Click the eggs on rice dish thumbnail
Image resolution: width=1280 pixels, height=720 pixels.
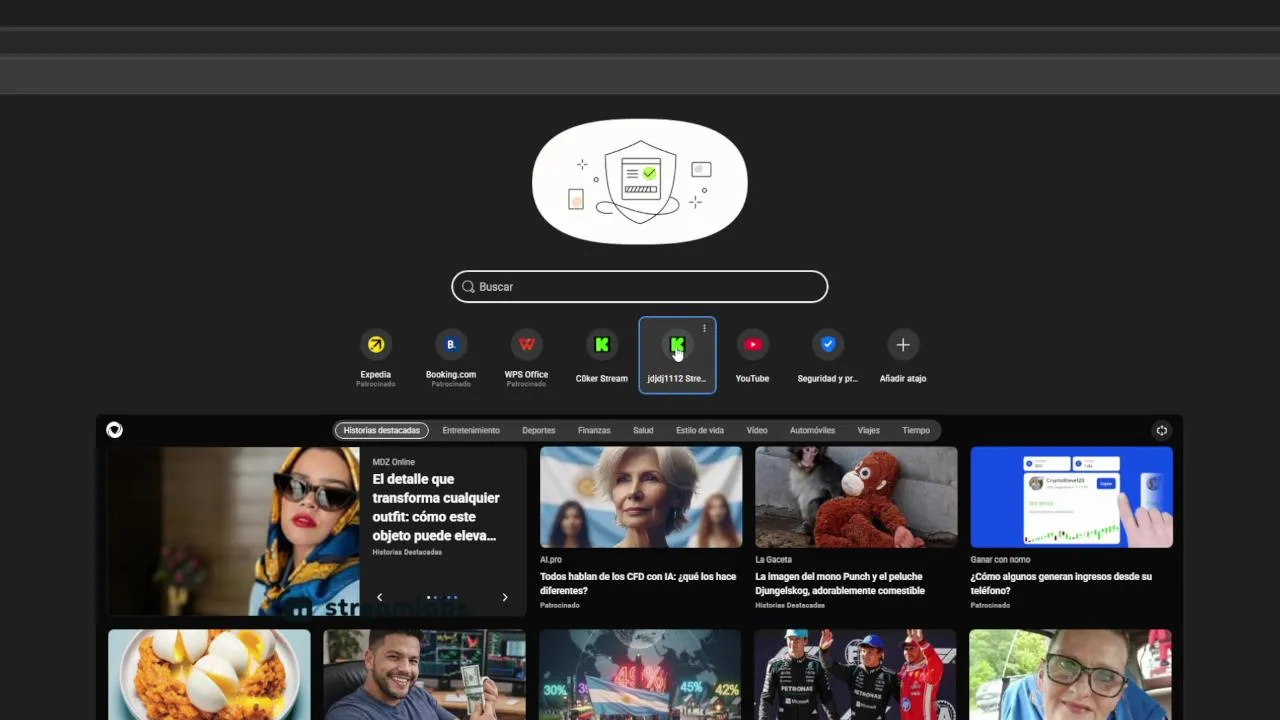tap(209, 674)
